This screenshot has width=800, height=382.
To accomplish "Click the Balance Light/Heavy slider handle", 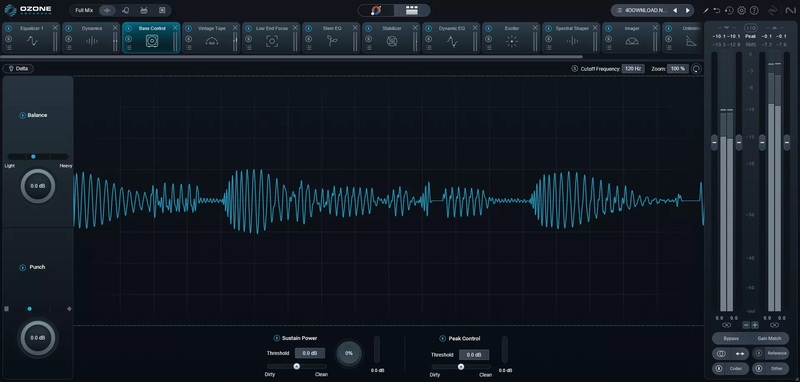I will 33,157.
